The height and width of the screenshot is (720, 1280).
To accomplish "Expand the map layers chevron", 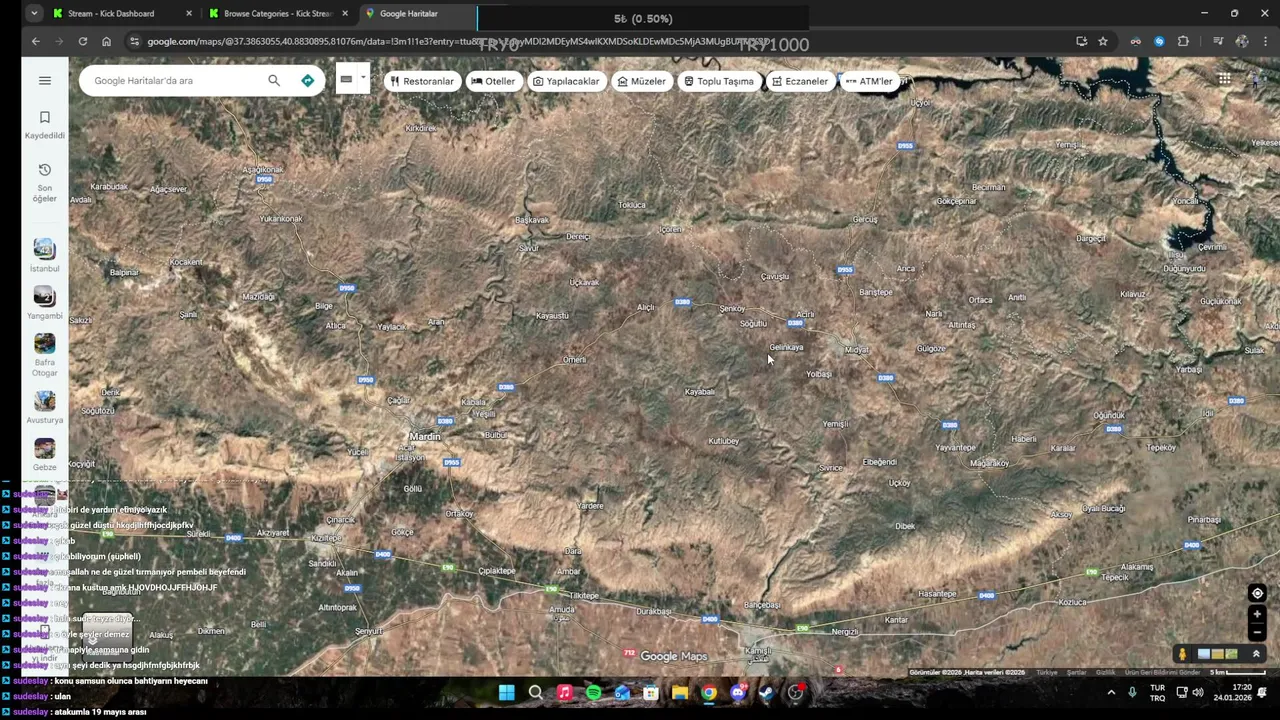I will click(1256, 654).
